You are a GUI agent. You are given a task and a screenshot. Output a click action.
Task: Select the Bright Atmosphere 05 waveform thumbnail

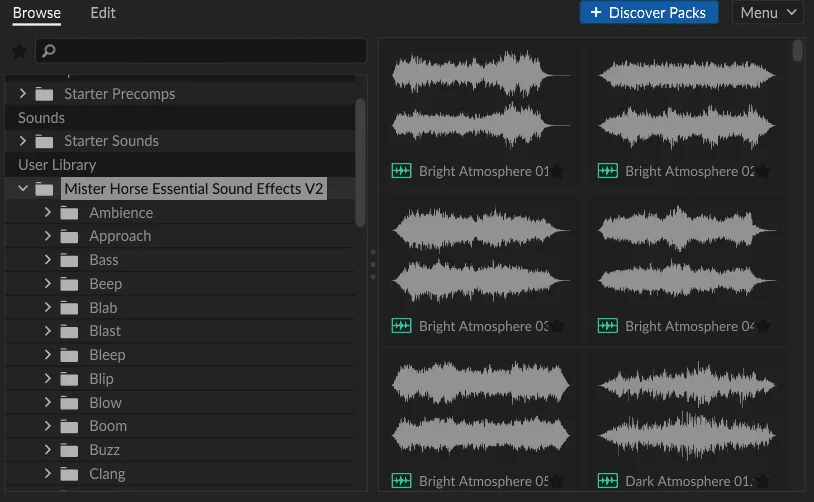click(481, 410)
